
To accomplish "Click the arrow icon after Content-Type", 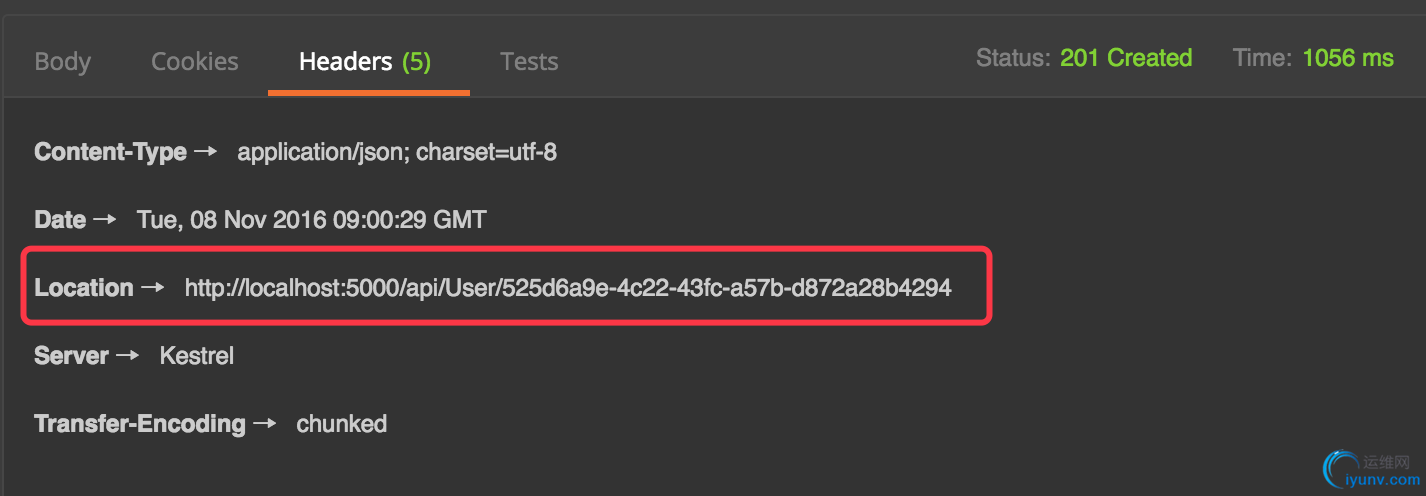I will (x=205, y=152).
